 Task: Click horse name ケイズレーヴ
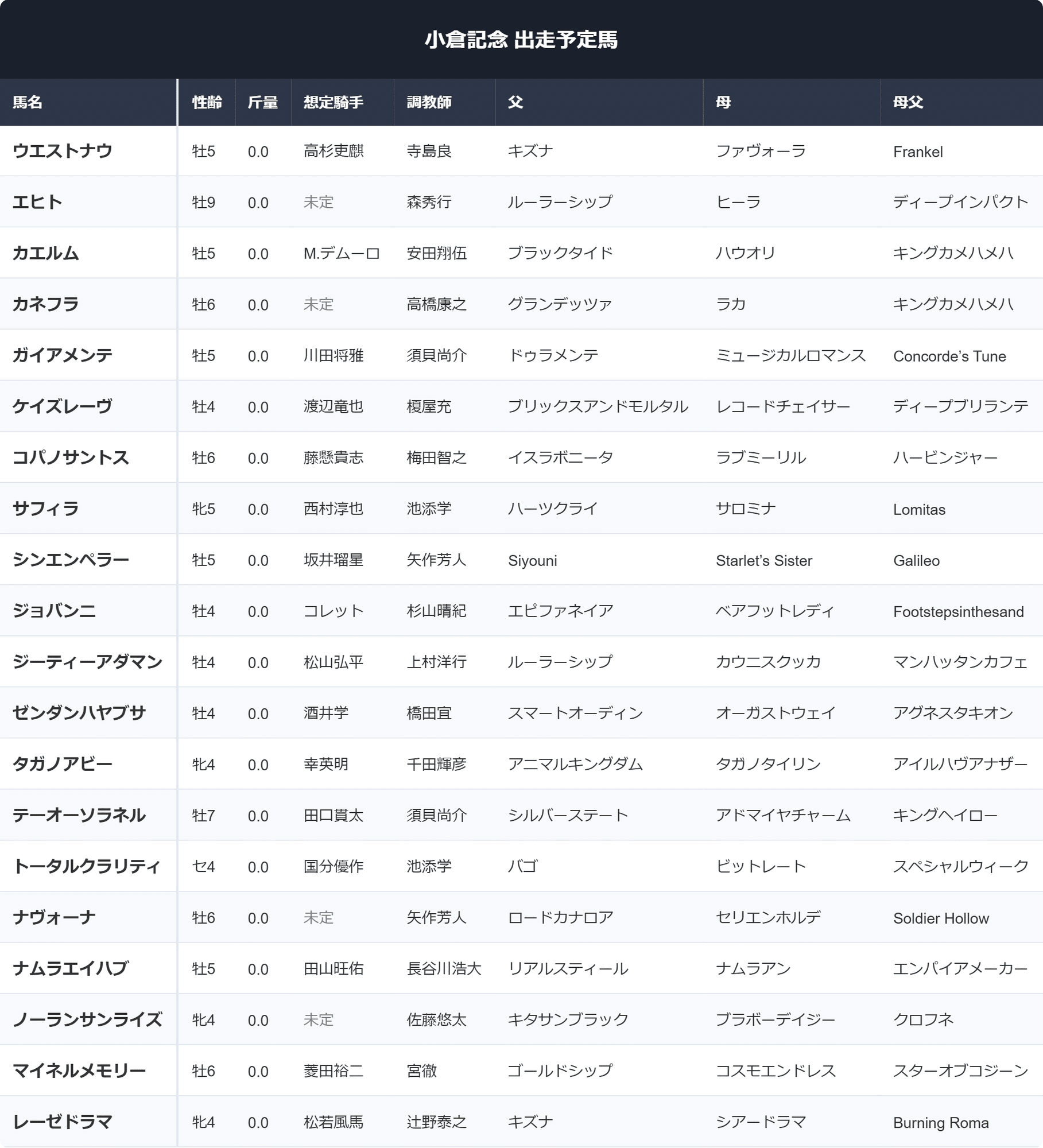point(63,406)
